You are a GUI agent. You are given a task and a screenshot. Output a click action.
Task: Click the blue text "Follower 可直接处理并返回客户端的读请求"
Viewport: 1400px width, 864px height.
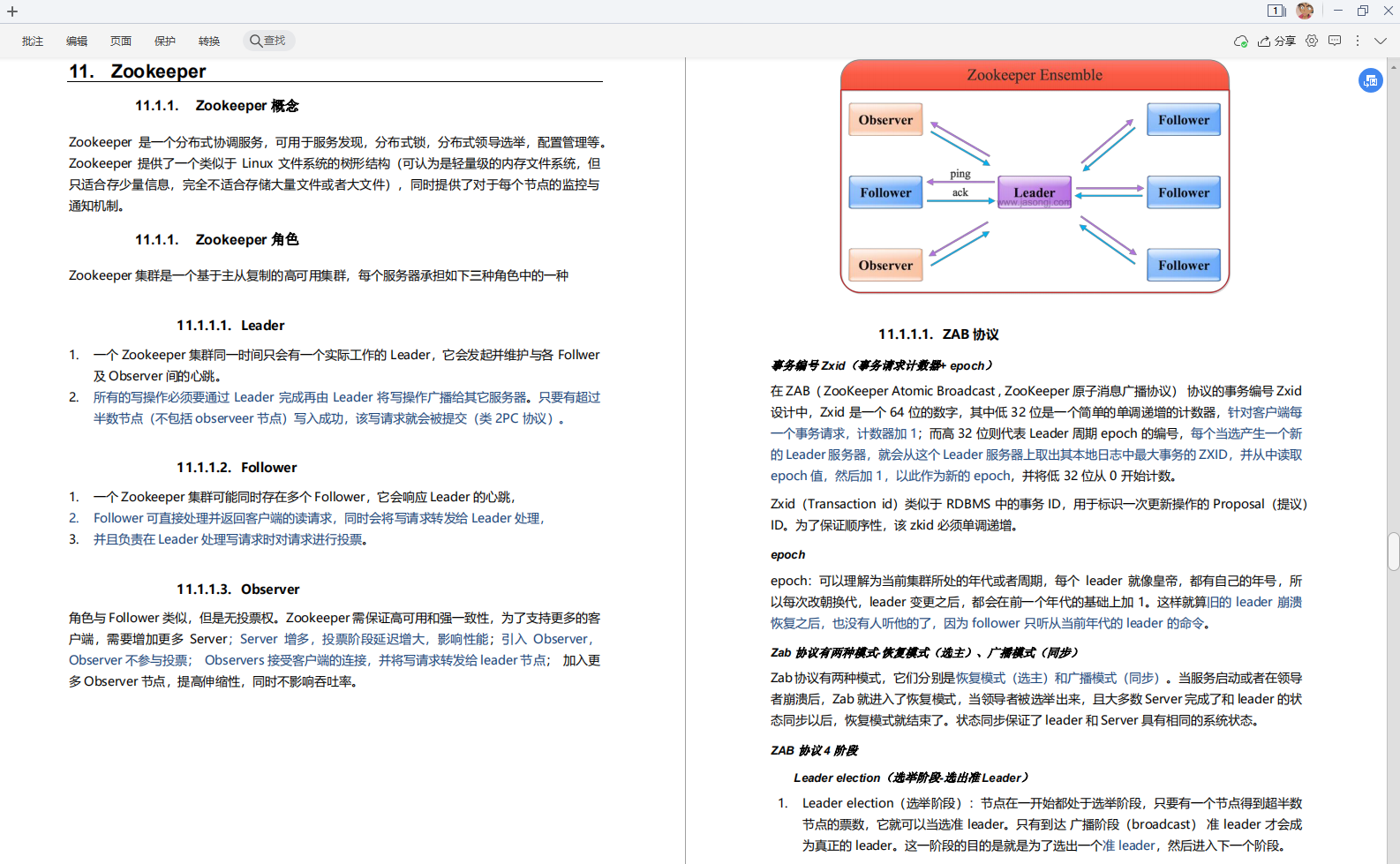coord(213,519)
